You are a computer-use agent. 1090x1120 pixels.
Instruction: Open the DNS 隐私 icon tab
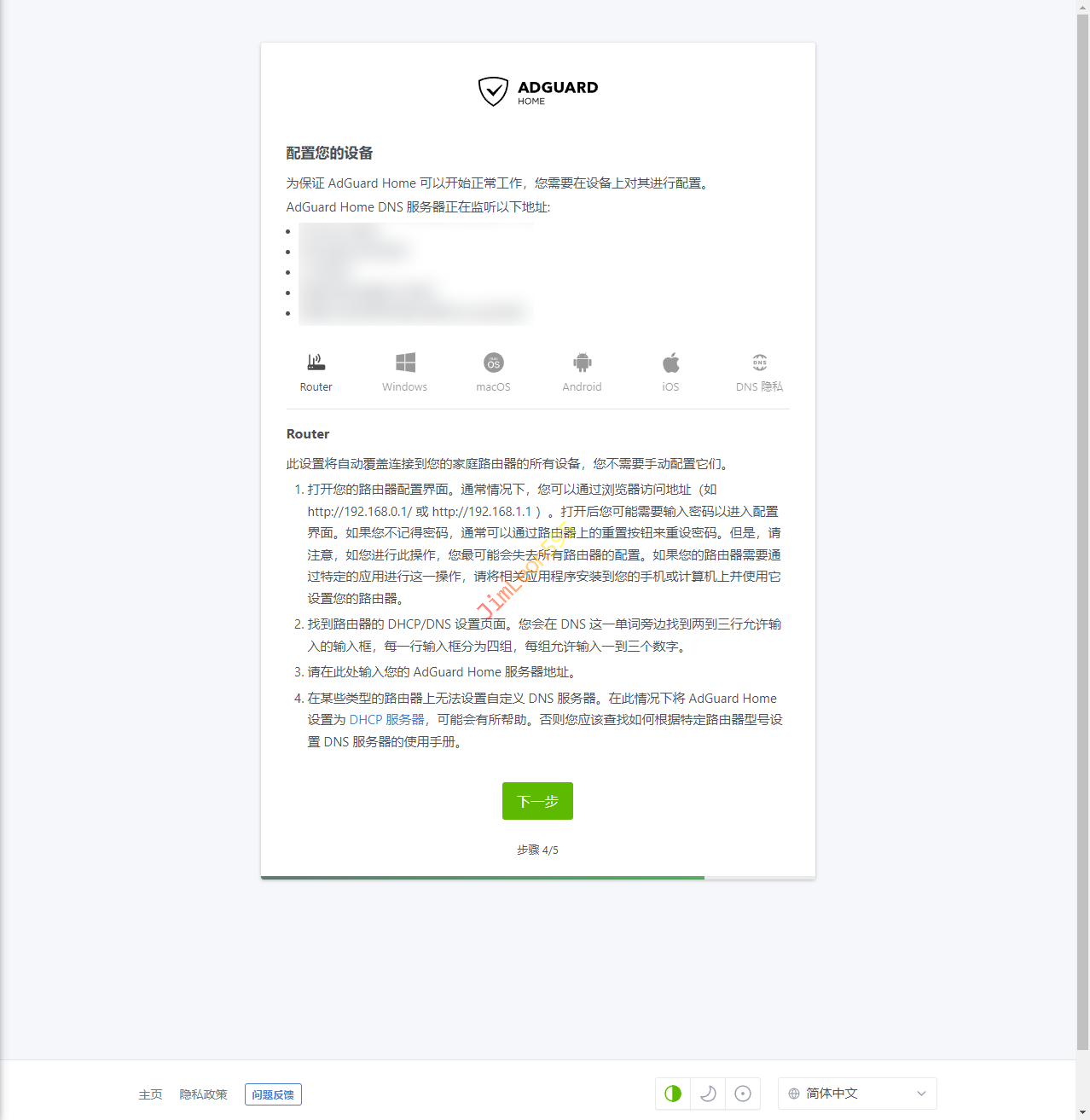[x=759, y=363]
